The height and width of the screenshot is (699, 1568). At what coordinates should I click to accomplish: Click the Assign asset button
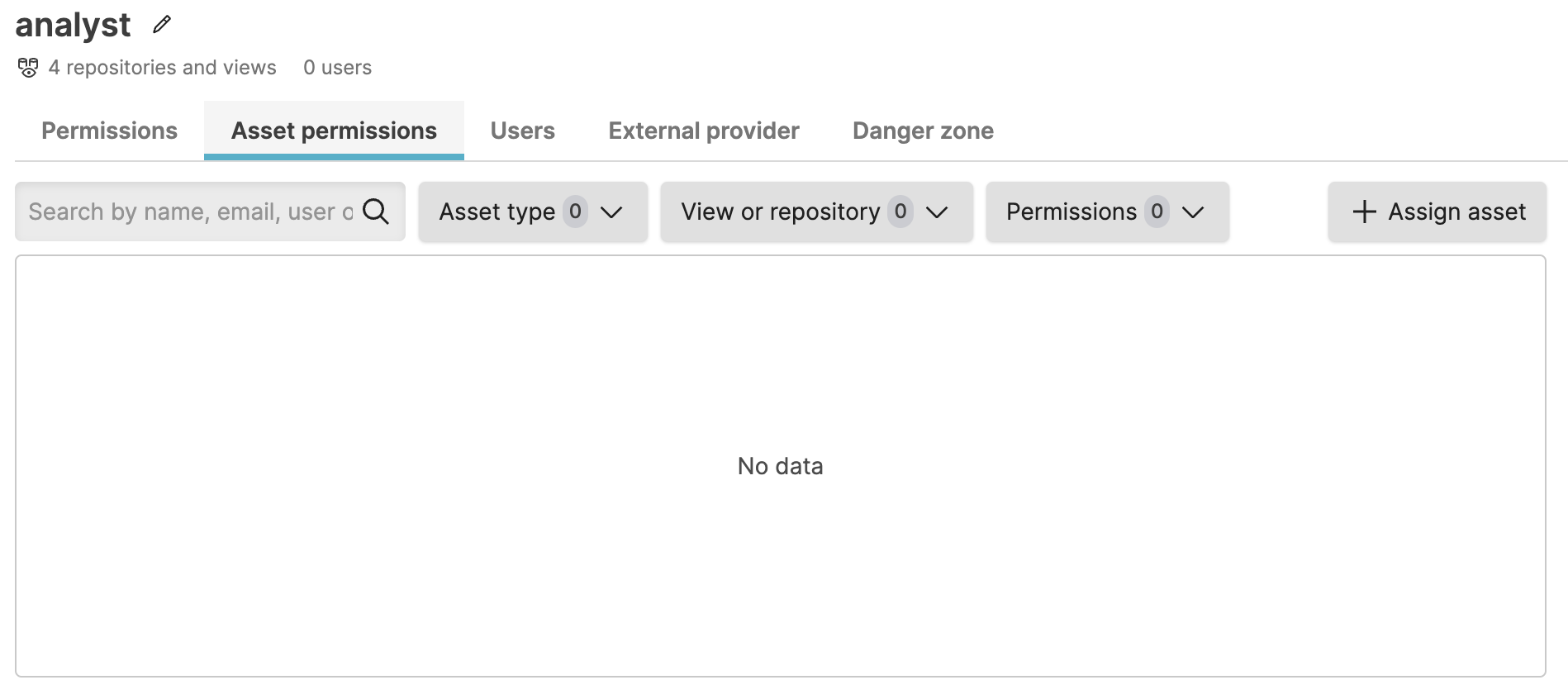pyautogui.click(x=1436, y=212)
